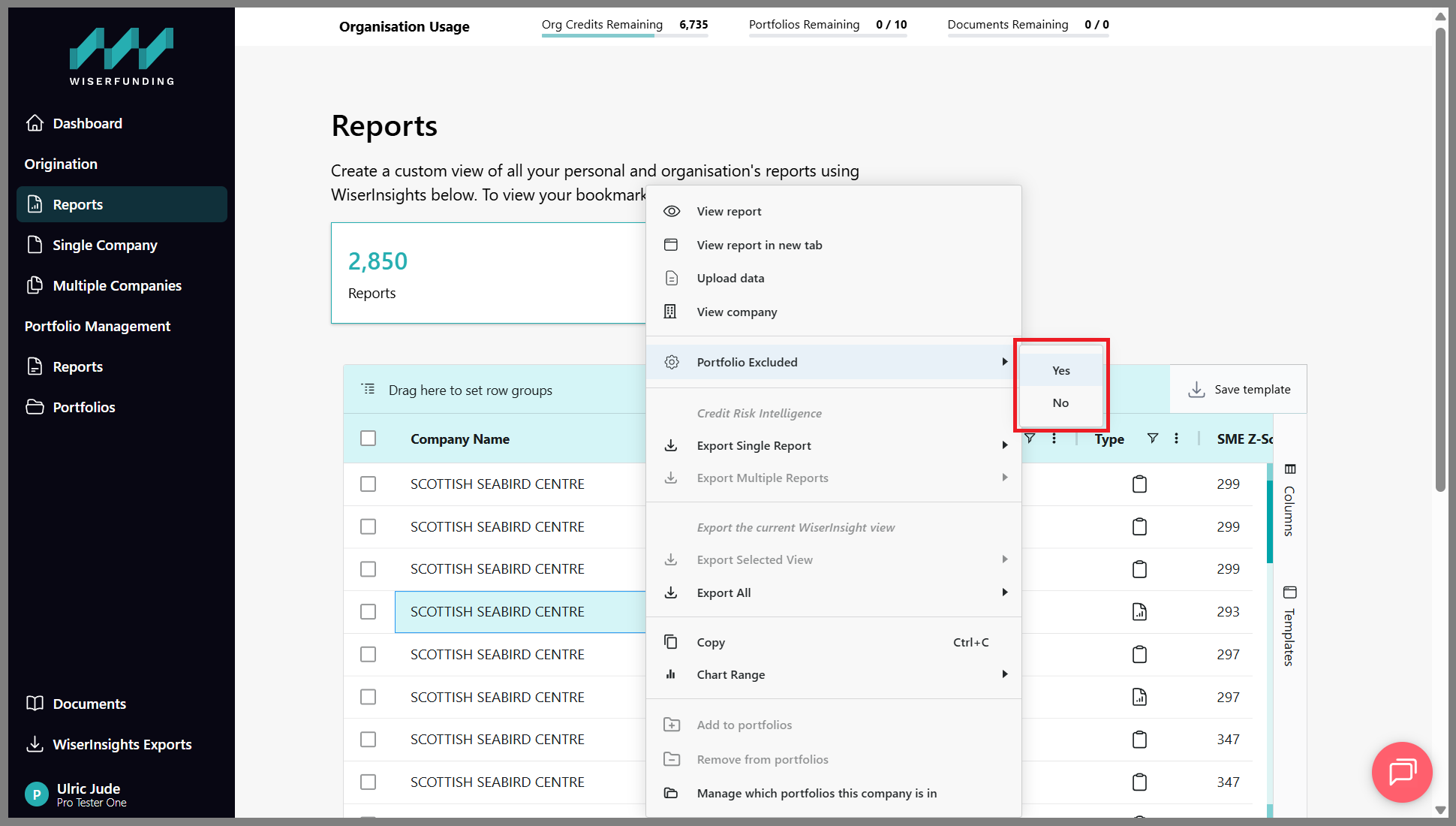Select Add to portfolios menu entry
1456x826 pixels.
coord(833,725)
